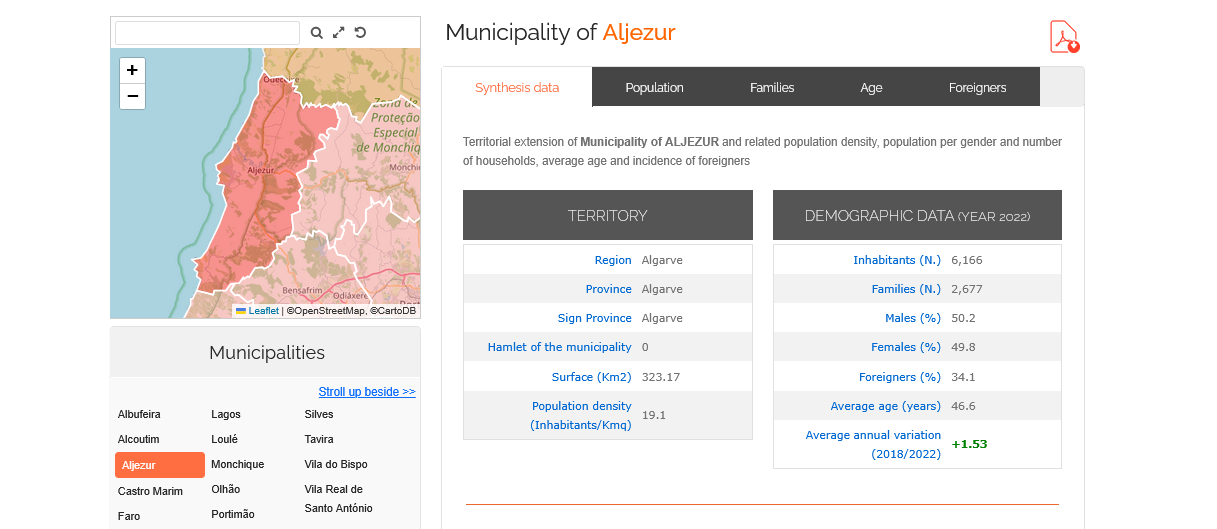The width and height of the screenshot is (1217, 529).
Task: Click the Females (%) label
Action: (x=906, y=347)
